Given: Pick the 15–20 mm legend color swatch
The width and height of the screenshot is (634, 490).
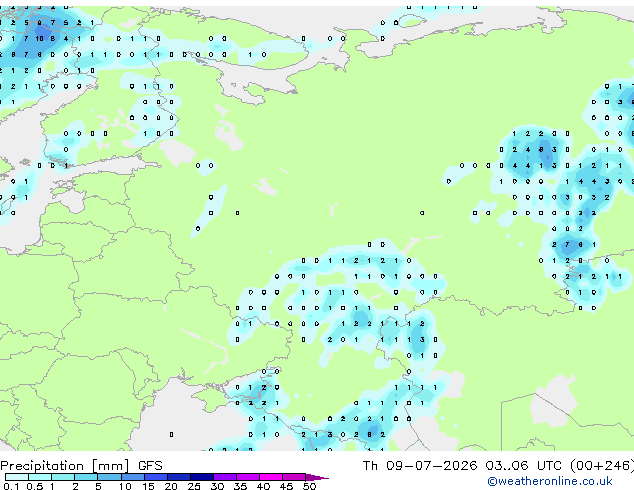Looking at the screenshot, I should coord(155,477).
